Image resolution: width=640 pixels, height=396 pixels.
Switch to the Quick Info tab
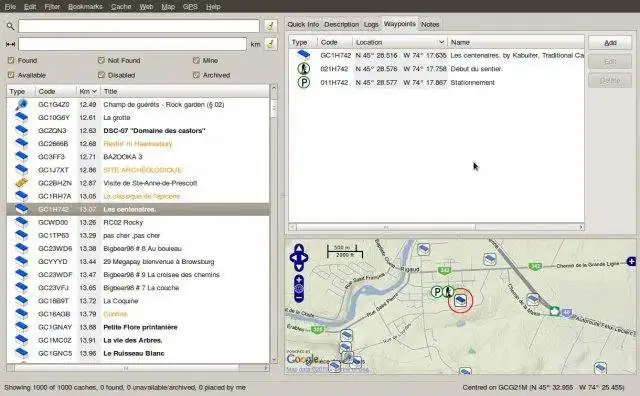pos(303,24)
